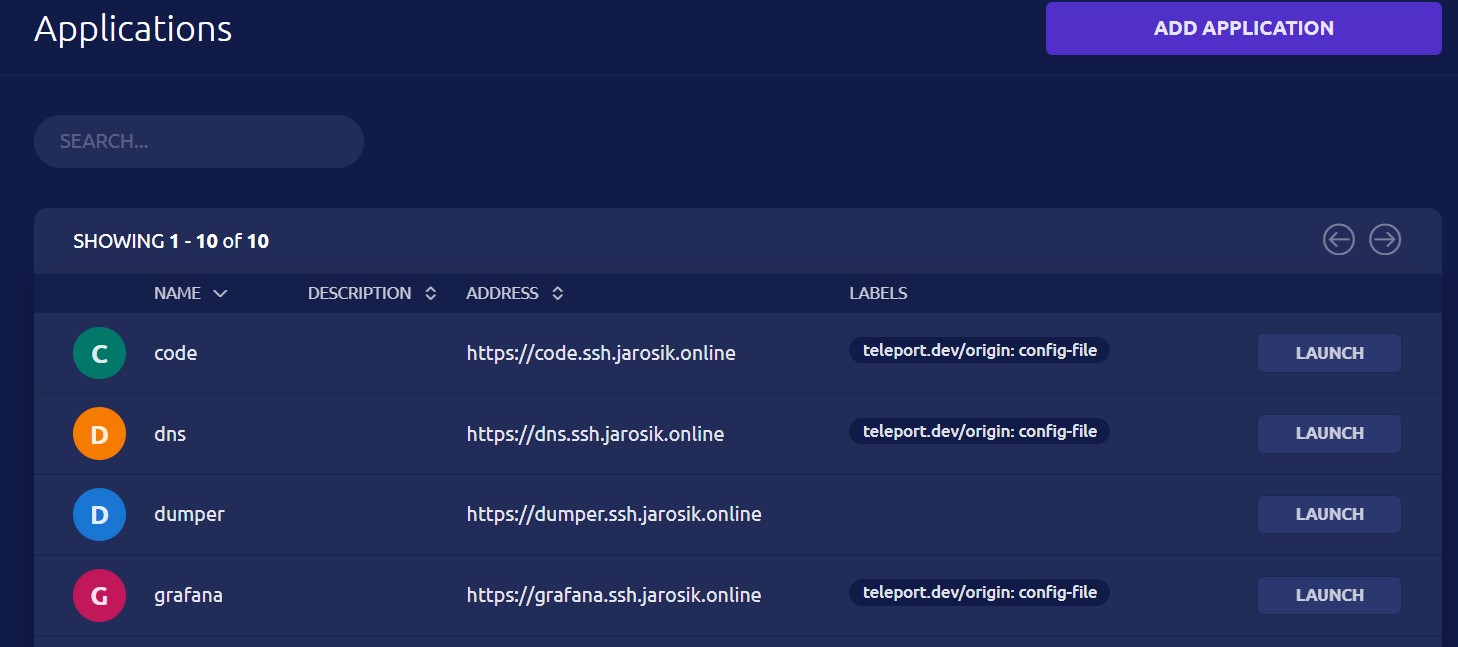Viewport: 1458px width, 647px height.
Task: Click the red grafana application icon
Action: pos(99,594)
